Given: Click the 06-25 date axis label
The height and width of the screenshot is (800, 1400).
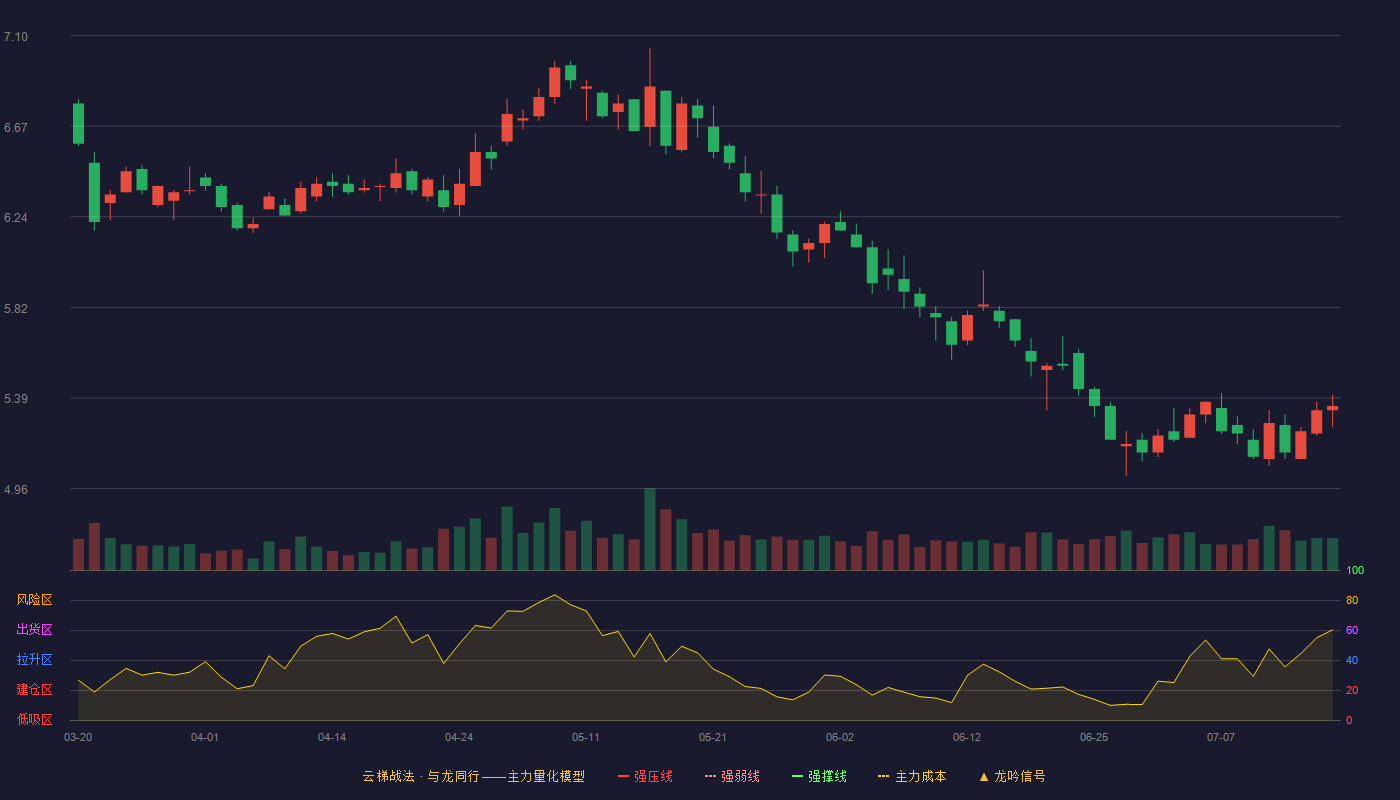Looking at the screenshot, I should point(1094,737).
